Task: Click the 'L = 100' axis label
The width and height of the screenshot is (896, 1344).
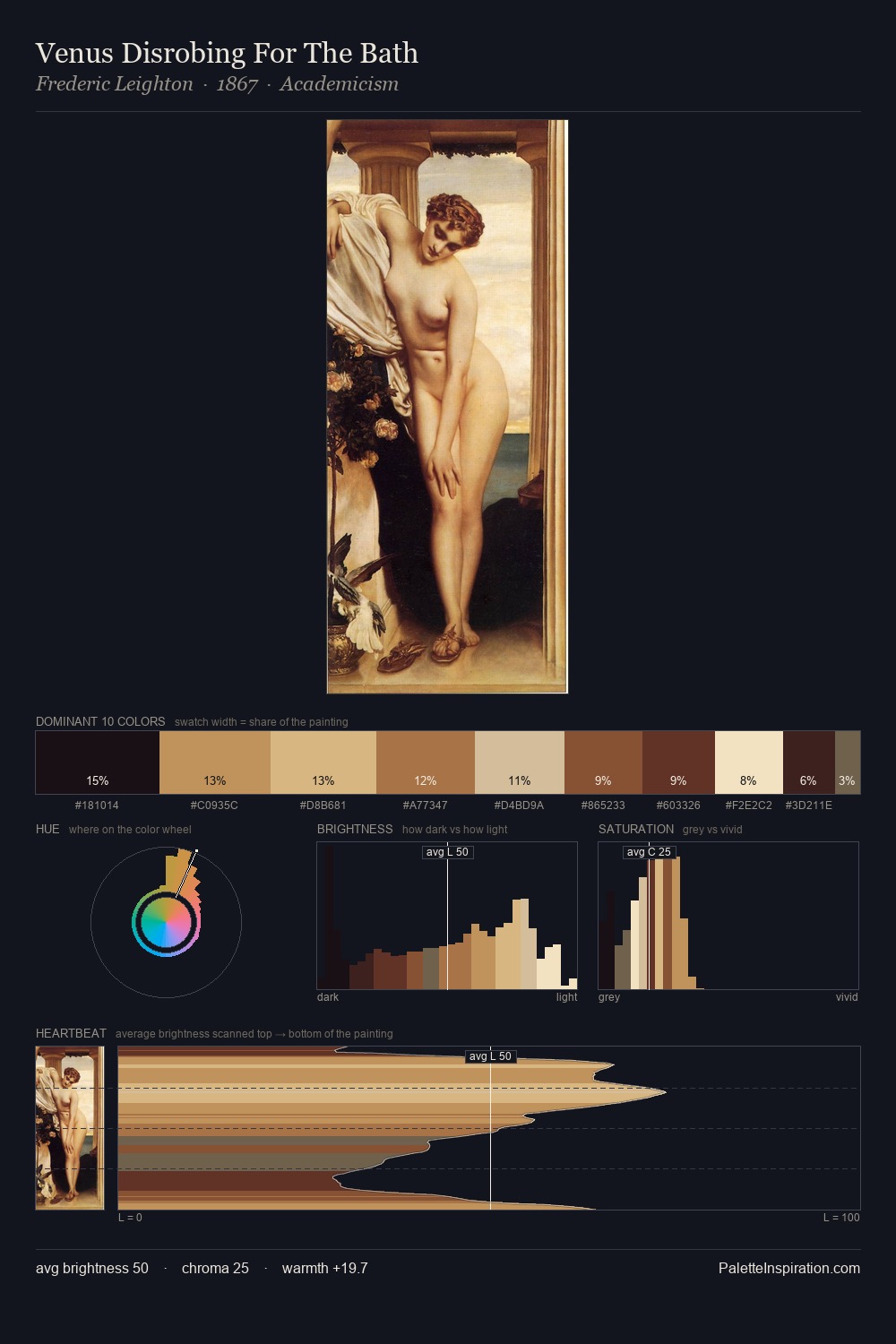Action: (x=841, y=1218)
